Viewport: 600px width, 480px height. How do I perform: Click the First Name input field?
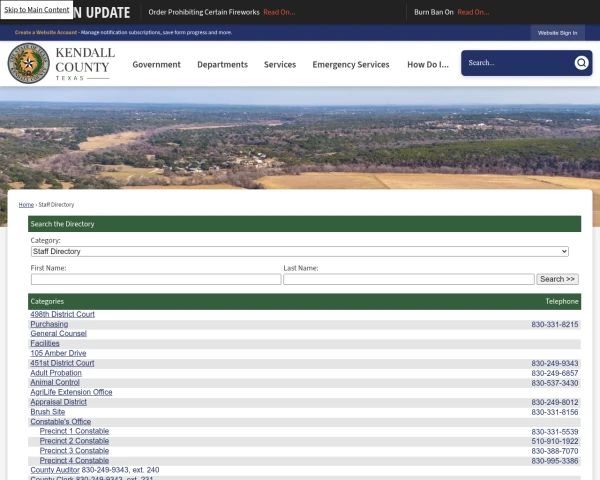tap(155, 279)
